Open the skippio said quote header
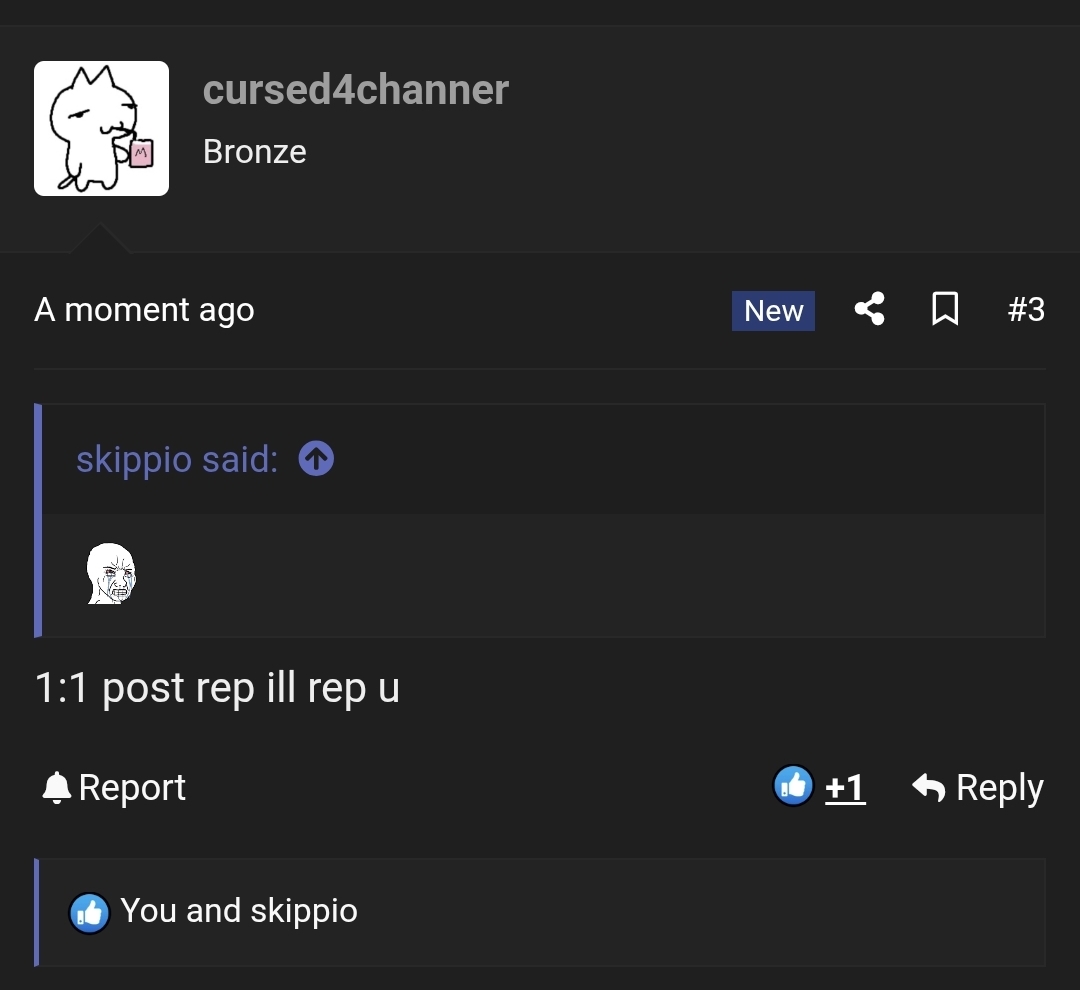The width and height of the screenshot is (1080, 990). pos(175,458)
